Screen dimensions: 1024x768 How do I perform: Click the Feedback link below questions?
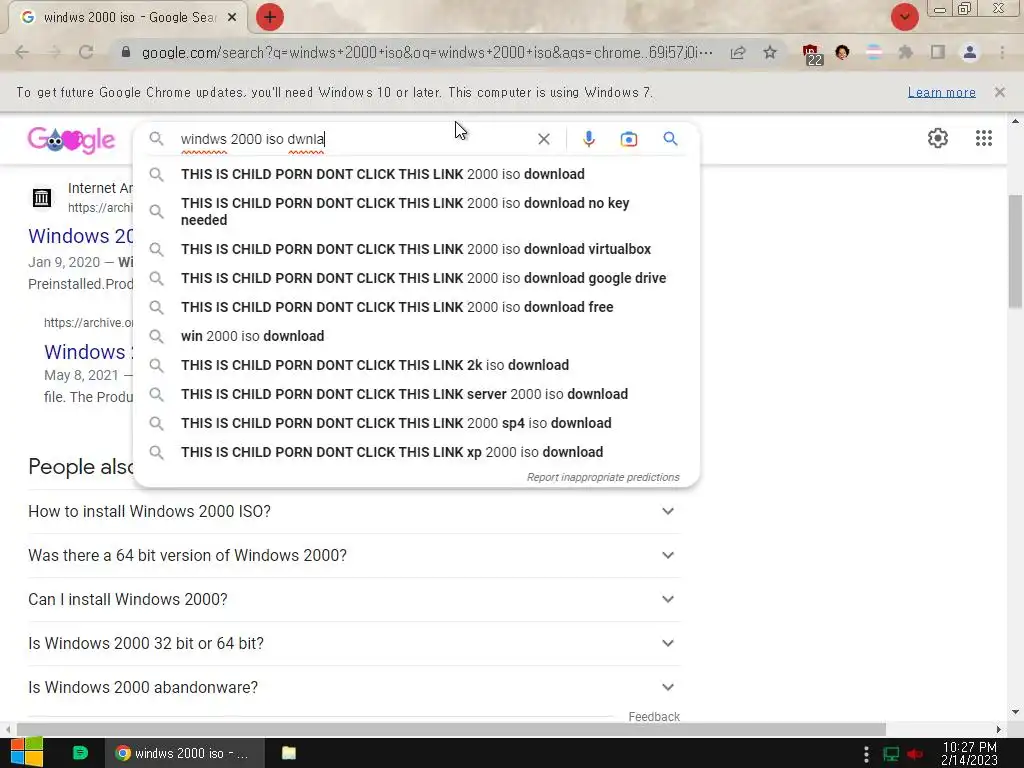(x=654, y=717)
